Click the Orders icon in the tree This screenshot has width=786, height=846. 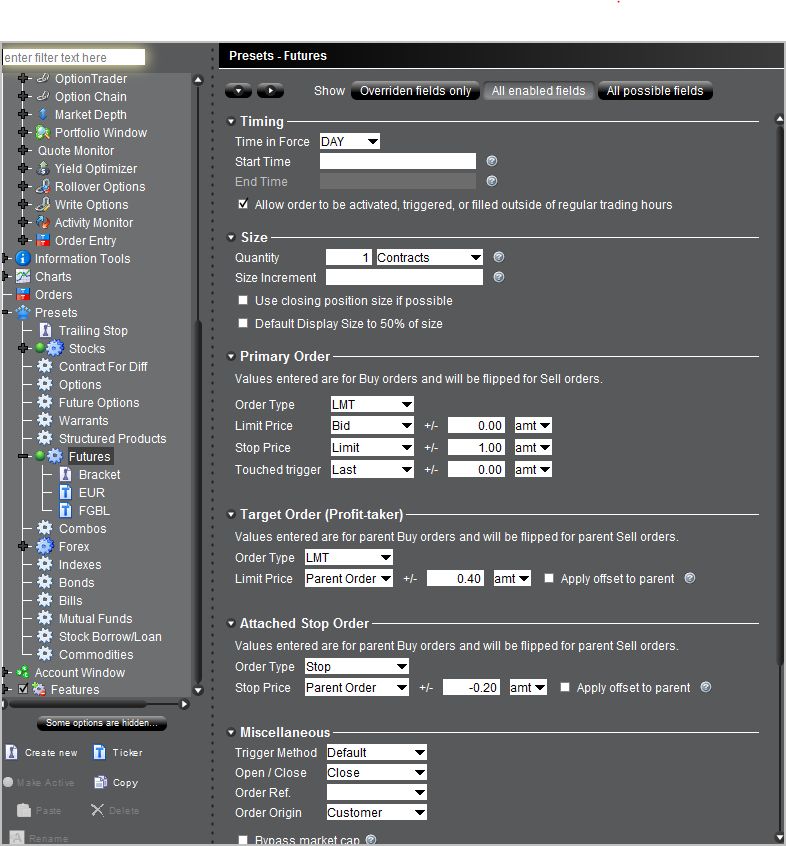tap(23, 294)
